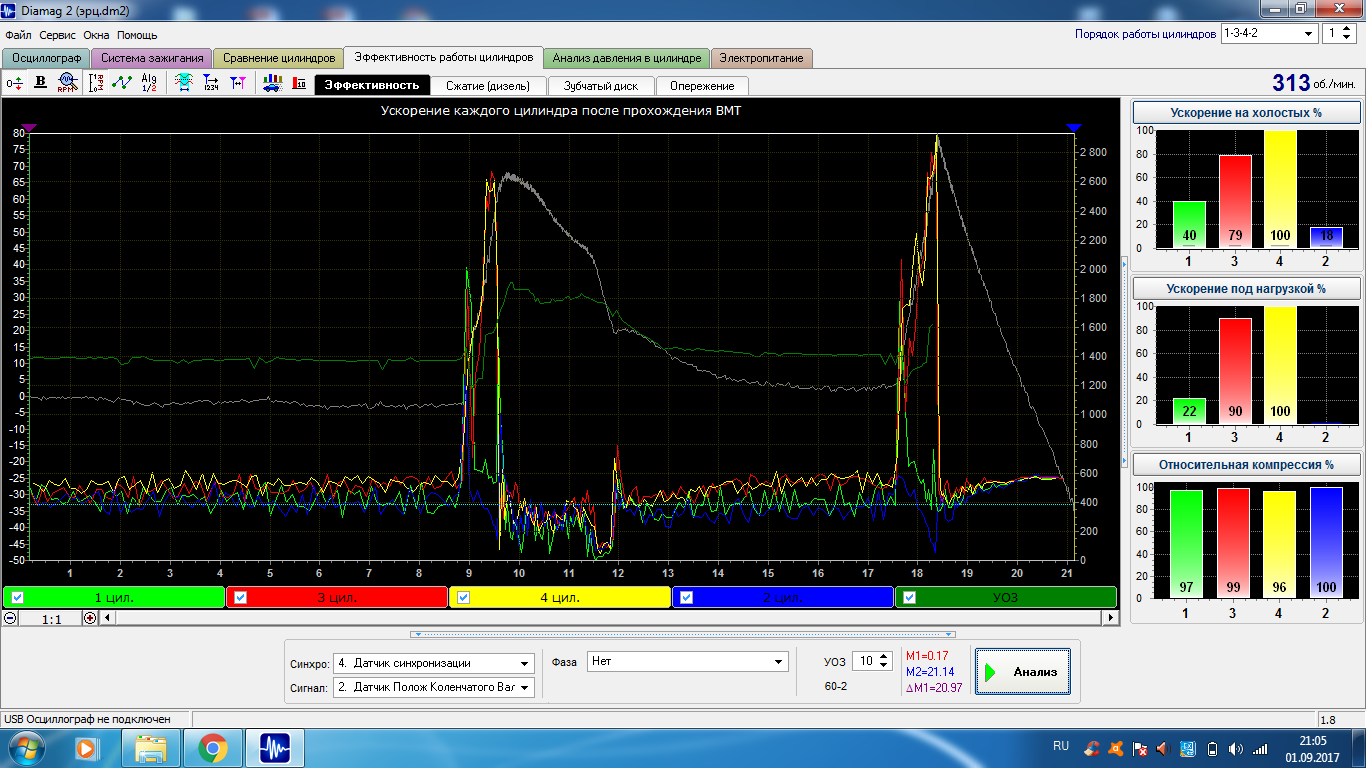Image resolution: width=1366 pixels, height=768 pixels.
Task: Click the Alg 1/2 algorithm toolbar icon
Action: [x=149, y=83]
